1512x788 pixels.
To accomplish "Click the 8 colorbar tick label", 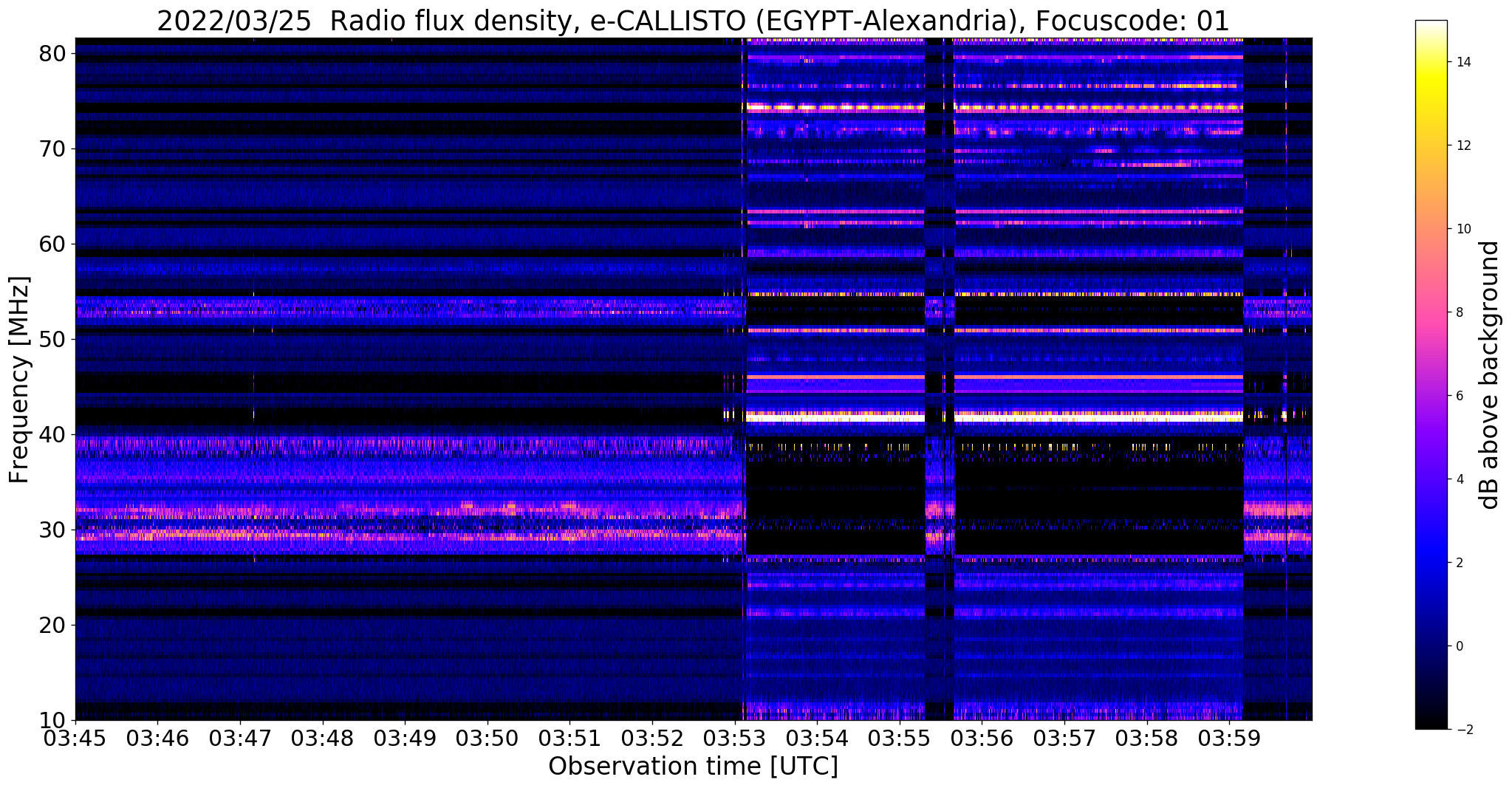I will [1459, 312].
